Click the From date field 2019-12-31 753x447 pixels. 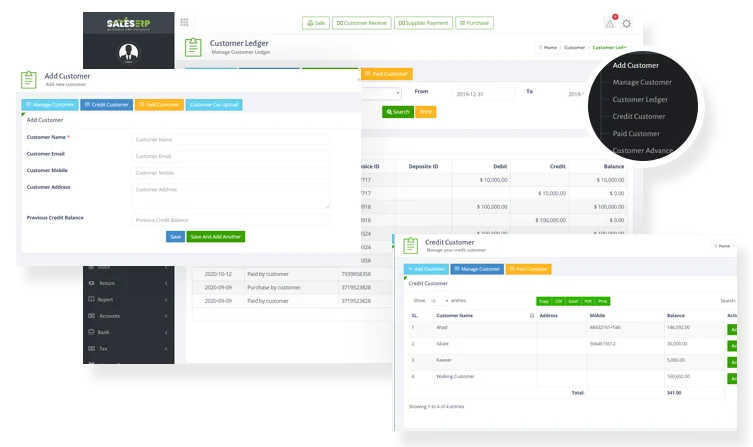click(x=483, y=94)
